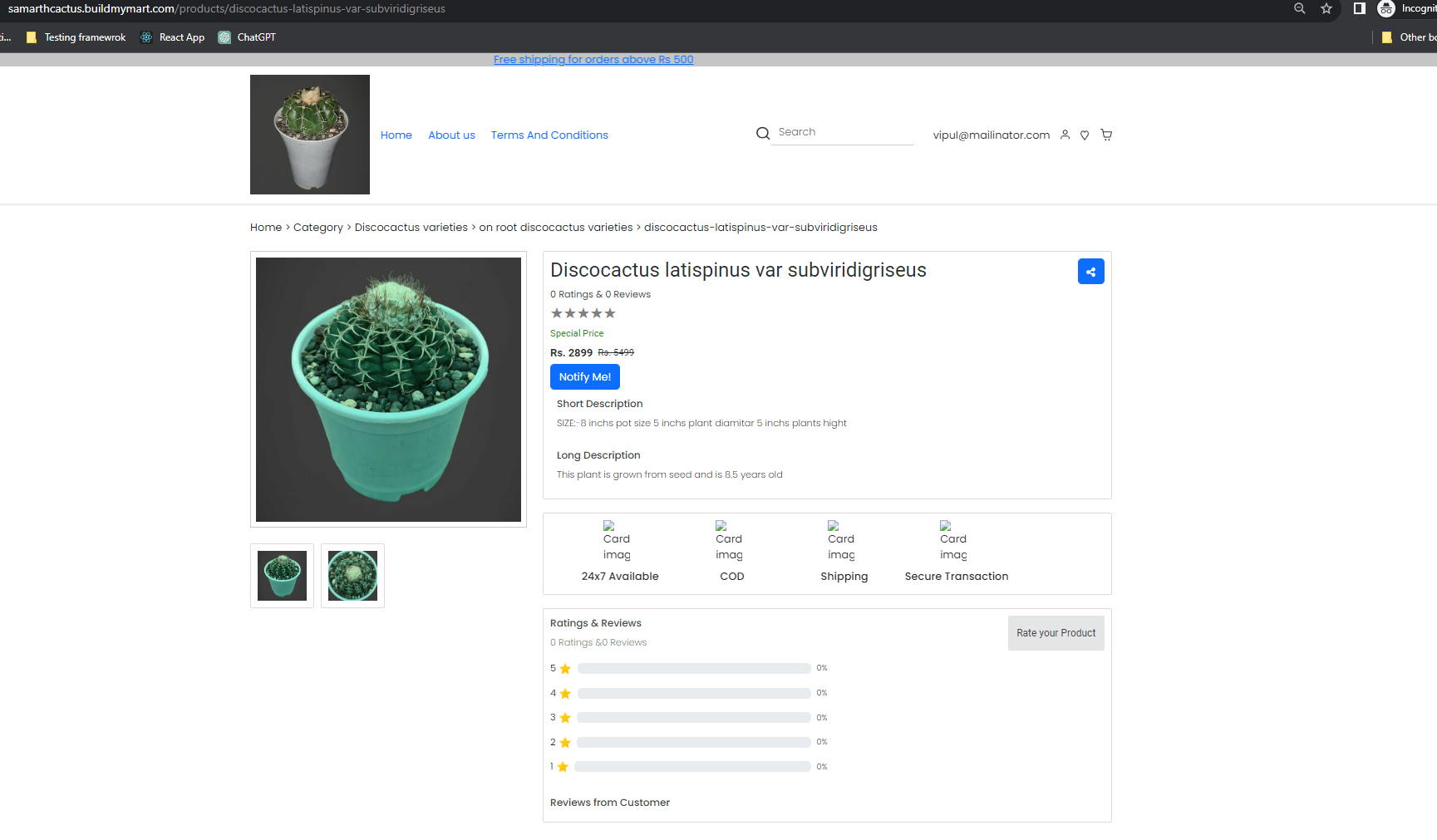
Task: Click the Ratings & Reviews section heading
Action: tap(596, 623)
